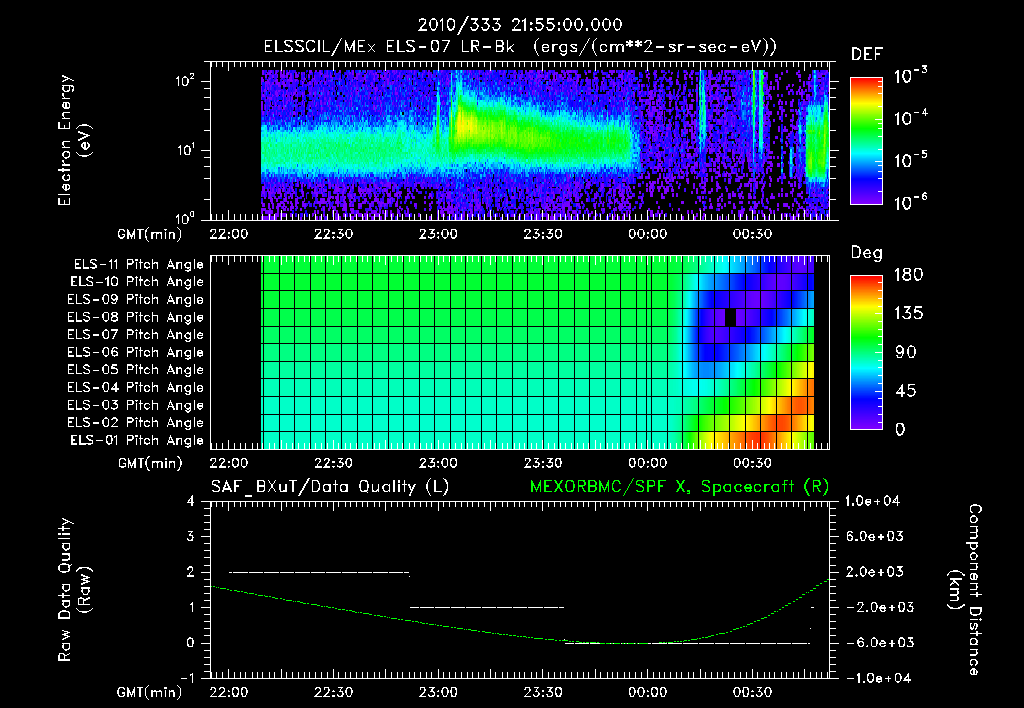The height and width of the screenshot is (708, 1024).
Task: Click the 90 value on the Deg scale
Action: [906, 353]
